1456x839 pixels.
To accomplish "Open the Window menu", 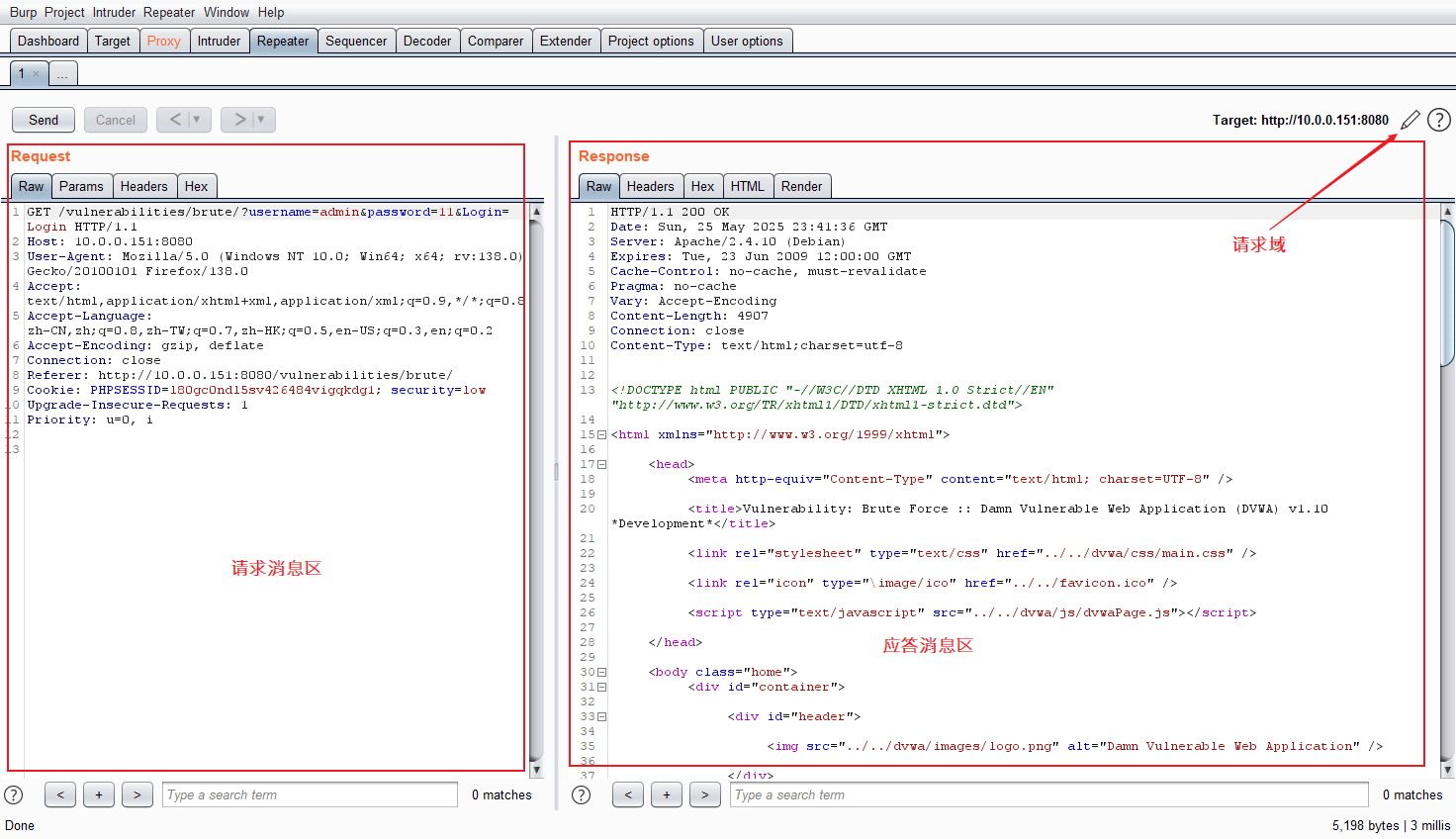I will (227, 12).
